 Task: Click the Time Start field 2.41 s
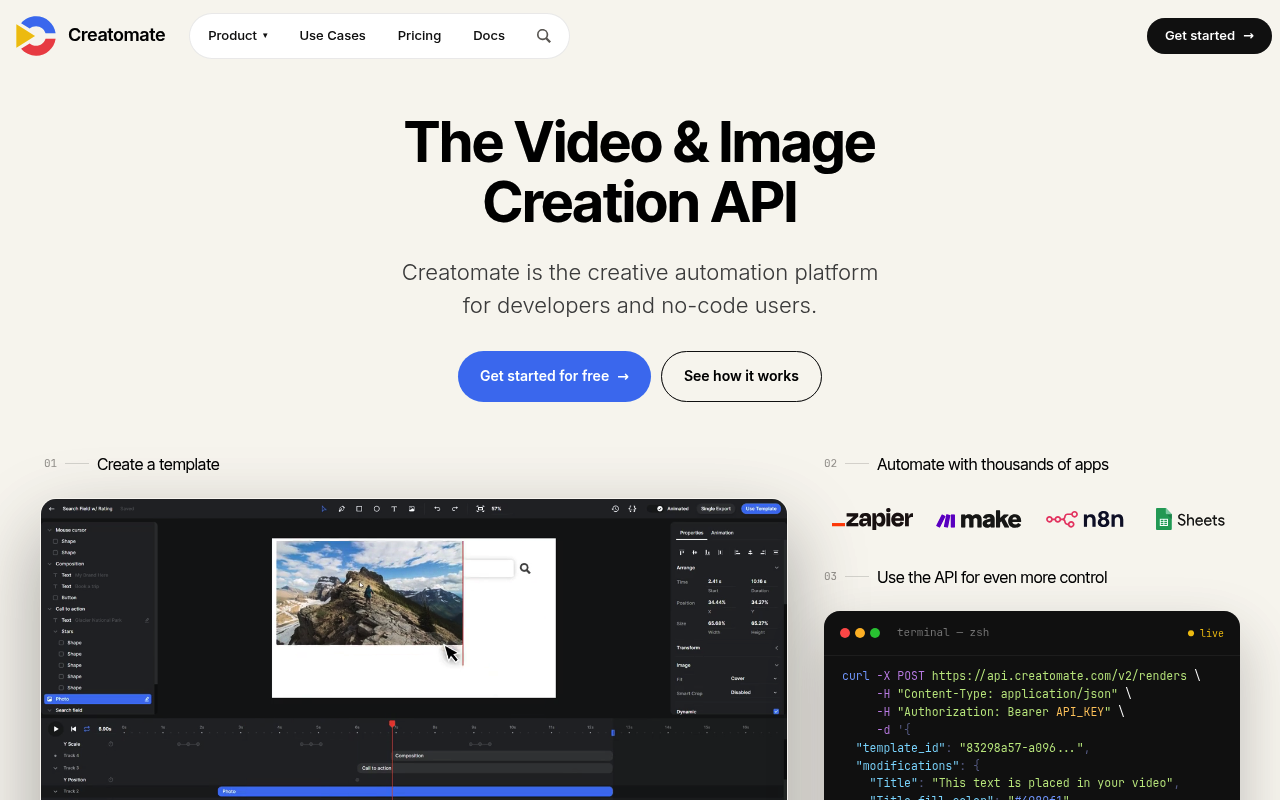tap(722, 581)
